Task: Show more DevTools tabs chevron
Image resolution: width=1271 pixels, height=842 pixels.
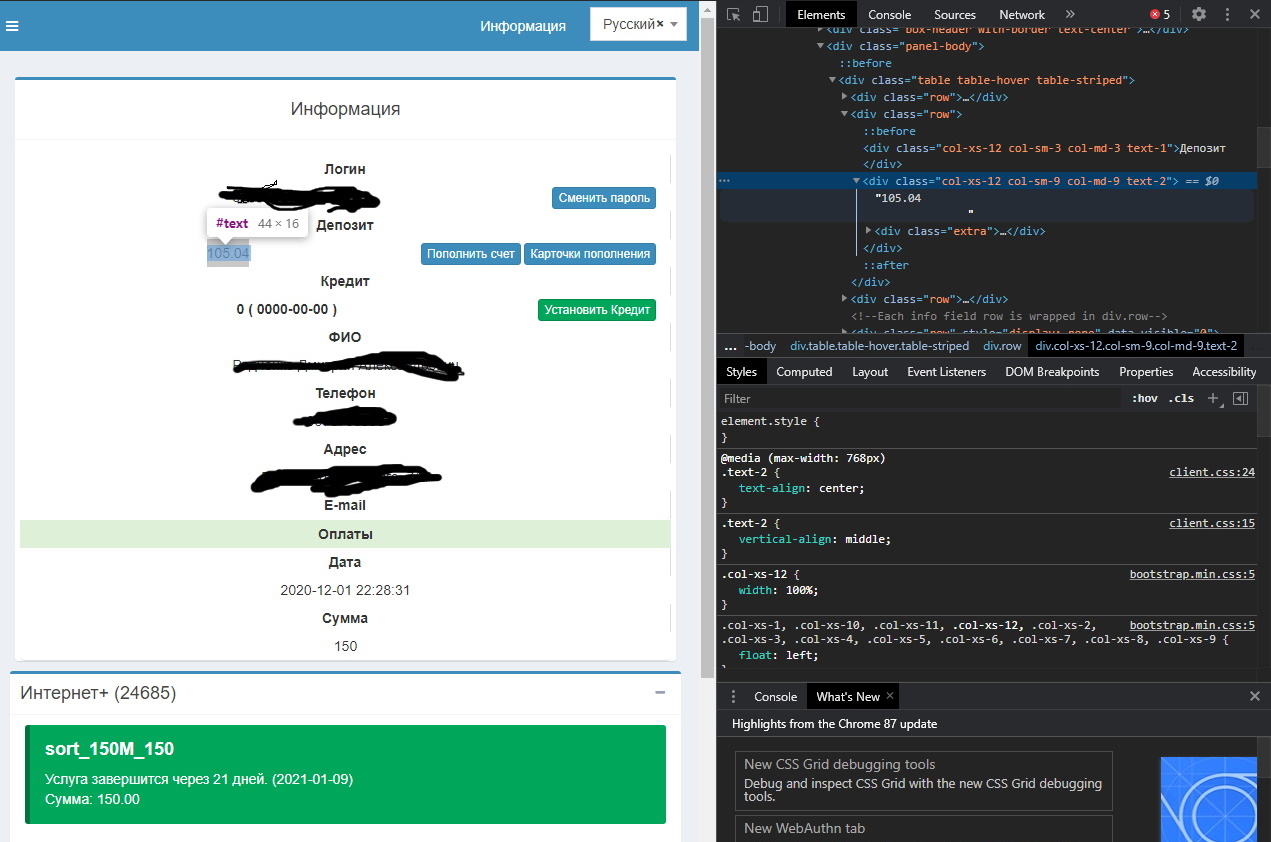Action: [x=1070, y=14]
